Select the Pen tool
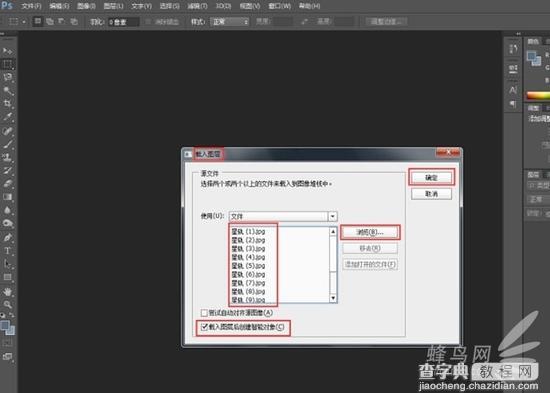The height and width of the screenshot is (393, 550). click(x=7, y=238)
